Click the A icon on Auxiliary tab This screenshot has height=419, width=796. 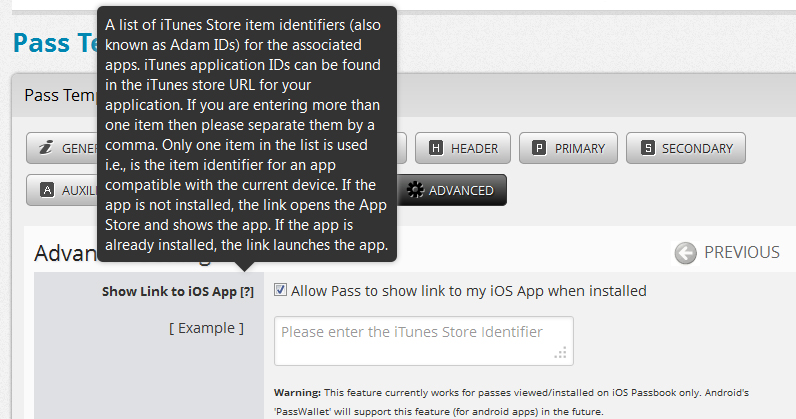[x=47, y=190]
